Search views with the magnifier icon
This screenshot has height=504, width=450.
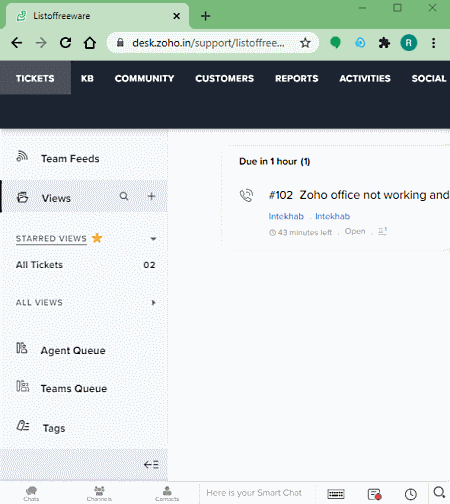(124, 196)
